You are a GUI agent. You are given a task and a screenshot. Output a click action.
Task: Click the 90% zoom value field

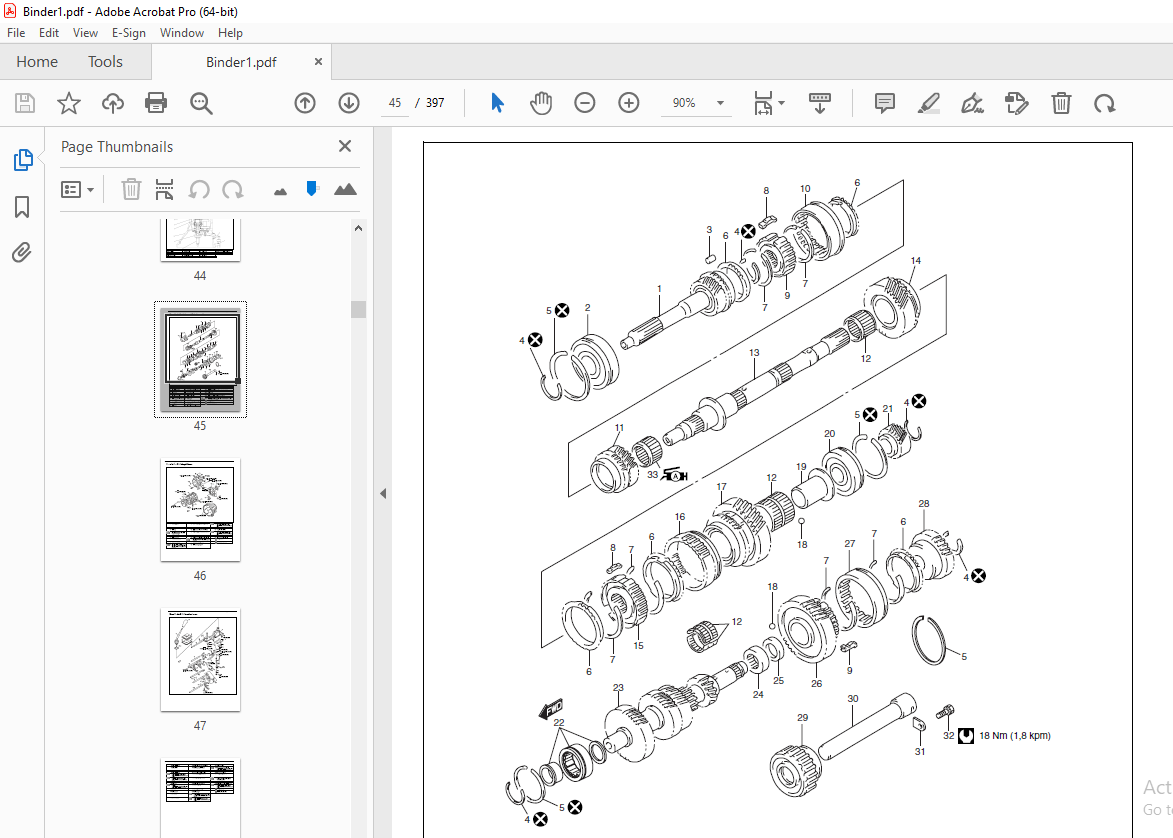coord(684,103)
